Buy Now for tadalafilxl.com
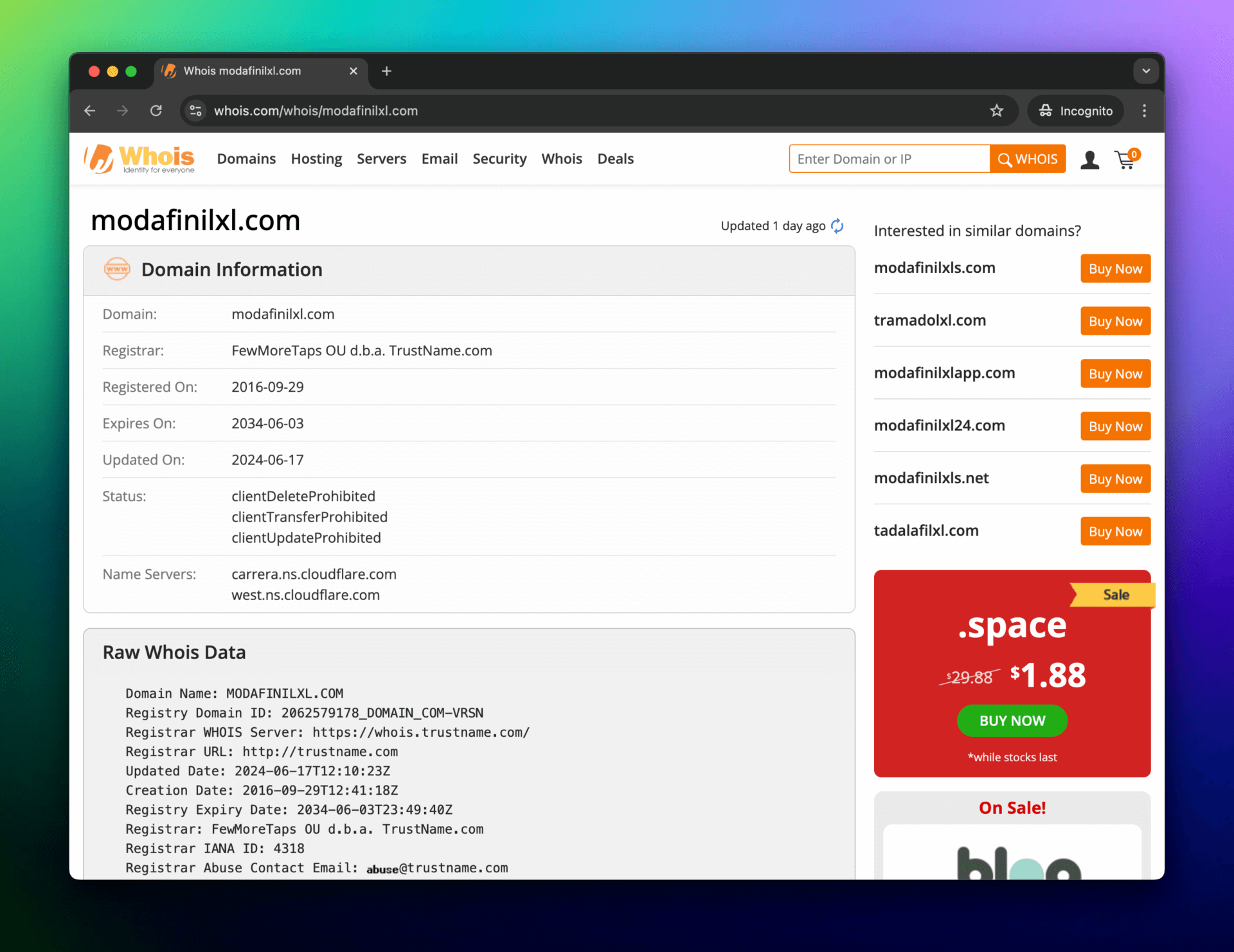The width and height of the screenshot is (1234, 952). (1115, 532)
